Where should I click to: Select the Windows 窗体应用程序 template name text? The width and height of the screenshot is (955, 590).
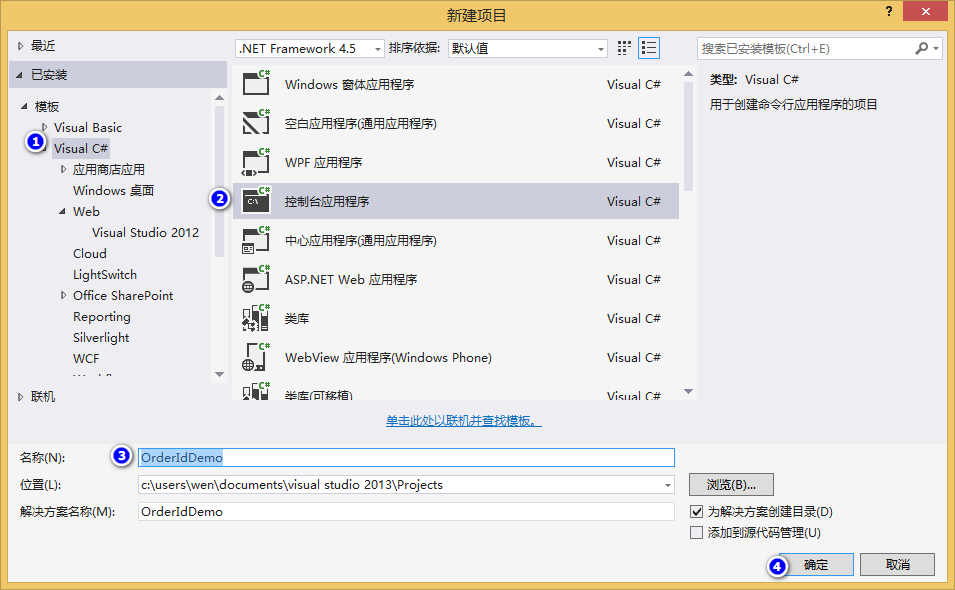pos(350,85)
